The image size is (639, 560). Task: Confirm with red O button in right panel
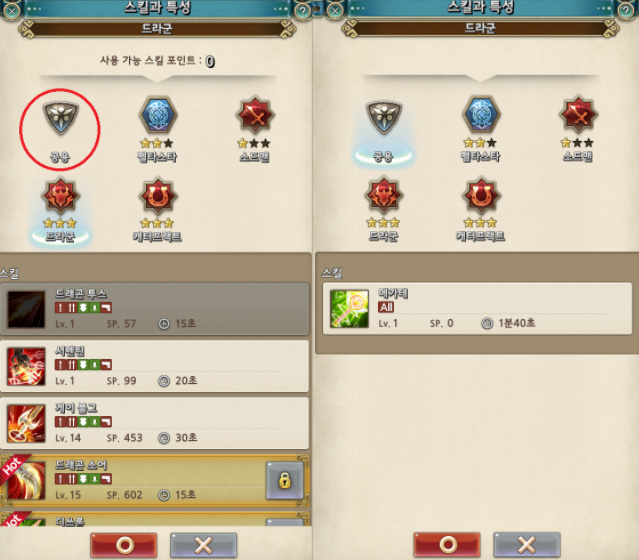point(447,545)
